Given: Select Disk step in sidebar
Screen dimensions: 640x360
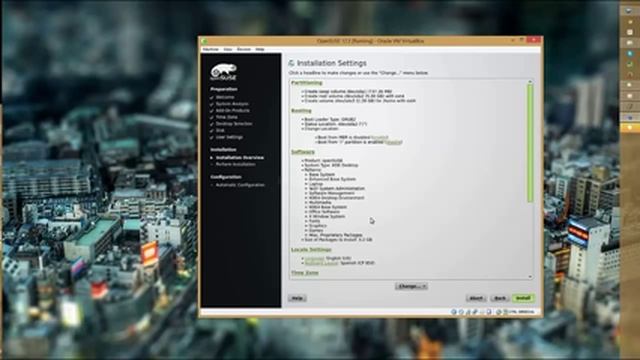Looking at the screenshot, I should point(220,130).
